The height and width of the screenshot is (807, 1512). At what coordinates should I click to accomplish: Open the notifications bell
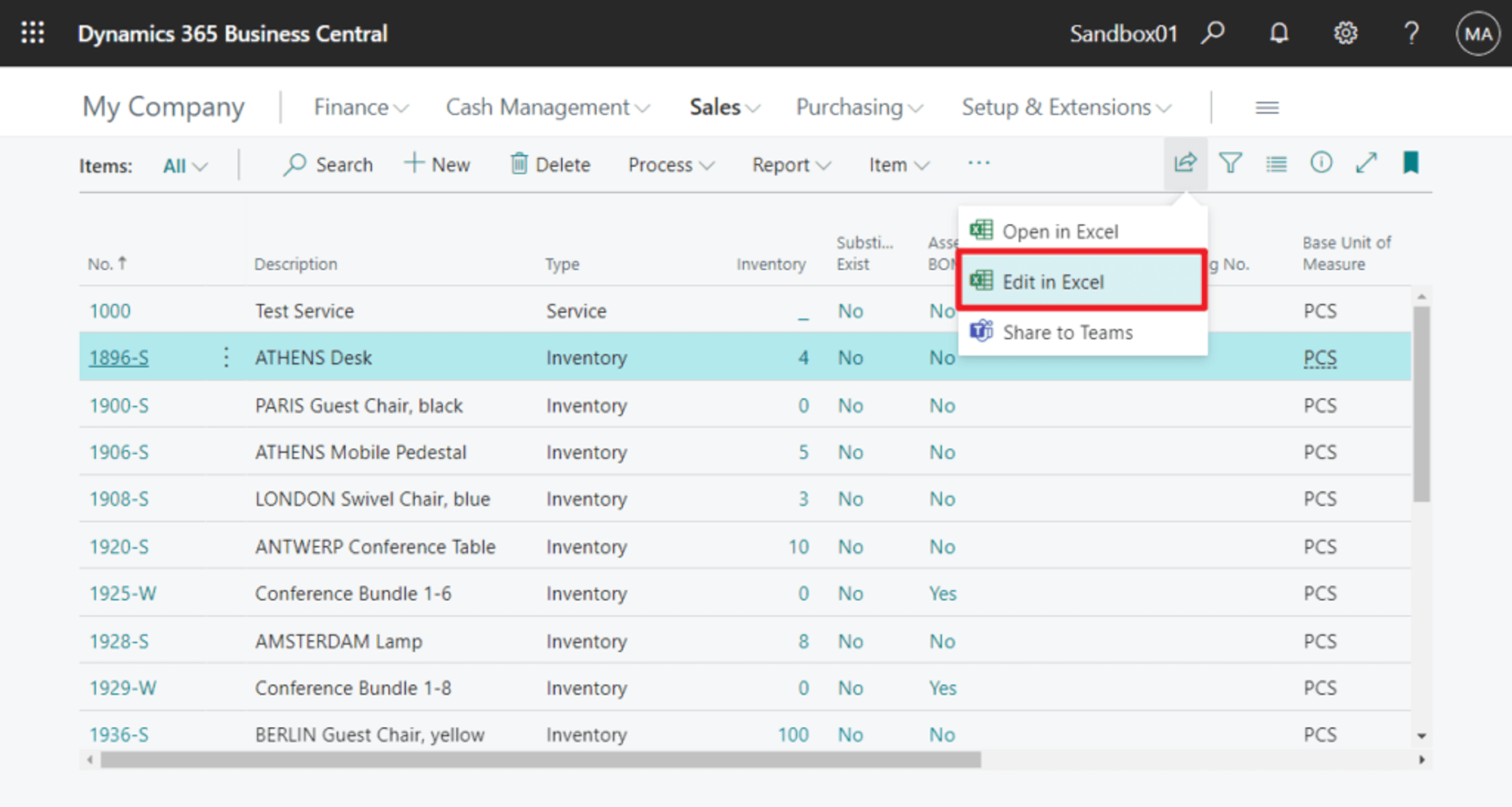(x=1279, y=33)
